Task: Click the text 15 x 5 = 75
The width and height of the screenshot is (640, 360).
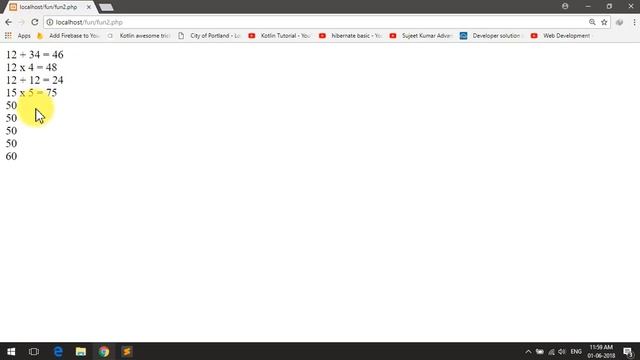Action: coord(31,93)
